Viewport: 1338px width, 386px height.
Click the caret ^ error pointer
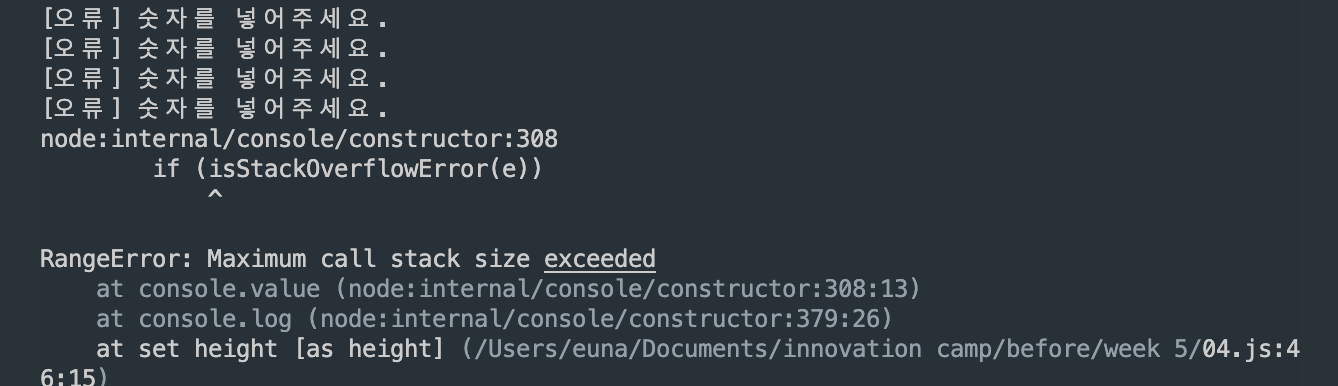[214, 196]
